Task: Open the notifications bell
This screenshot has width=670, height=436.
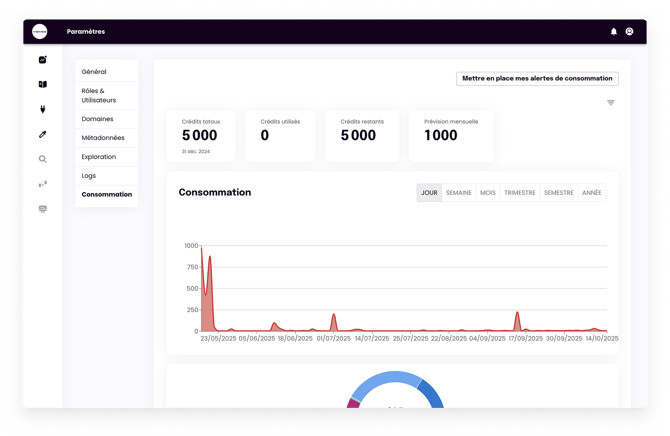Action: 614,32
